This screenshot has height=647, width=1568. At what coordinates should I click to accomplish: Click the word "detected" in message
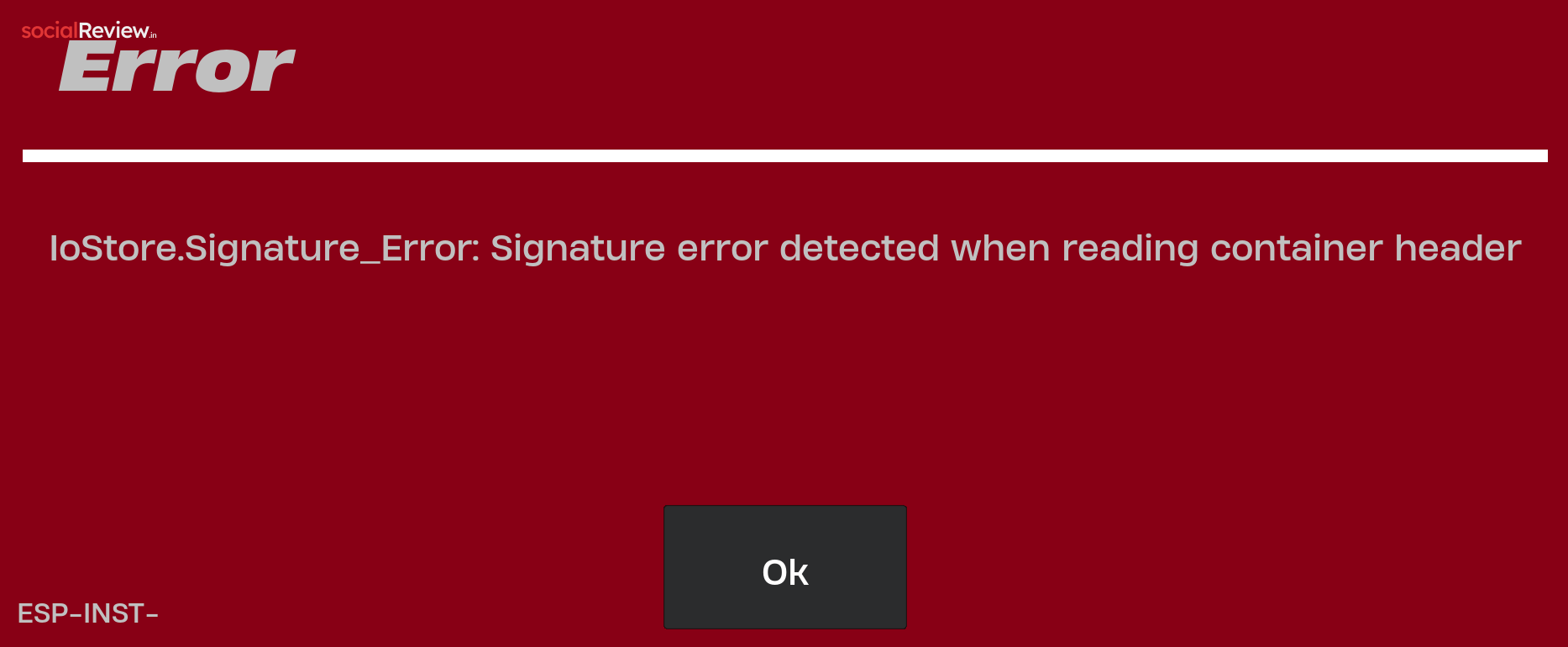pyautogui.click(x=859, y=249)
